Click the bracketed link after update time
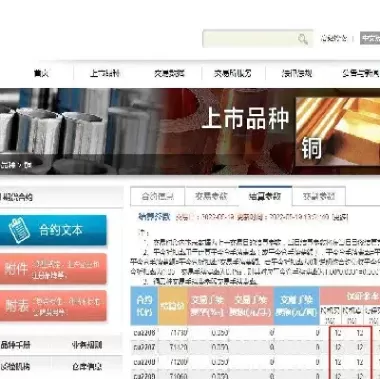The image size is (380, 379). (x=340, y=217)
